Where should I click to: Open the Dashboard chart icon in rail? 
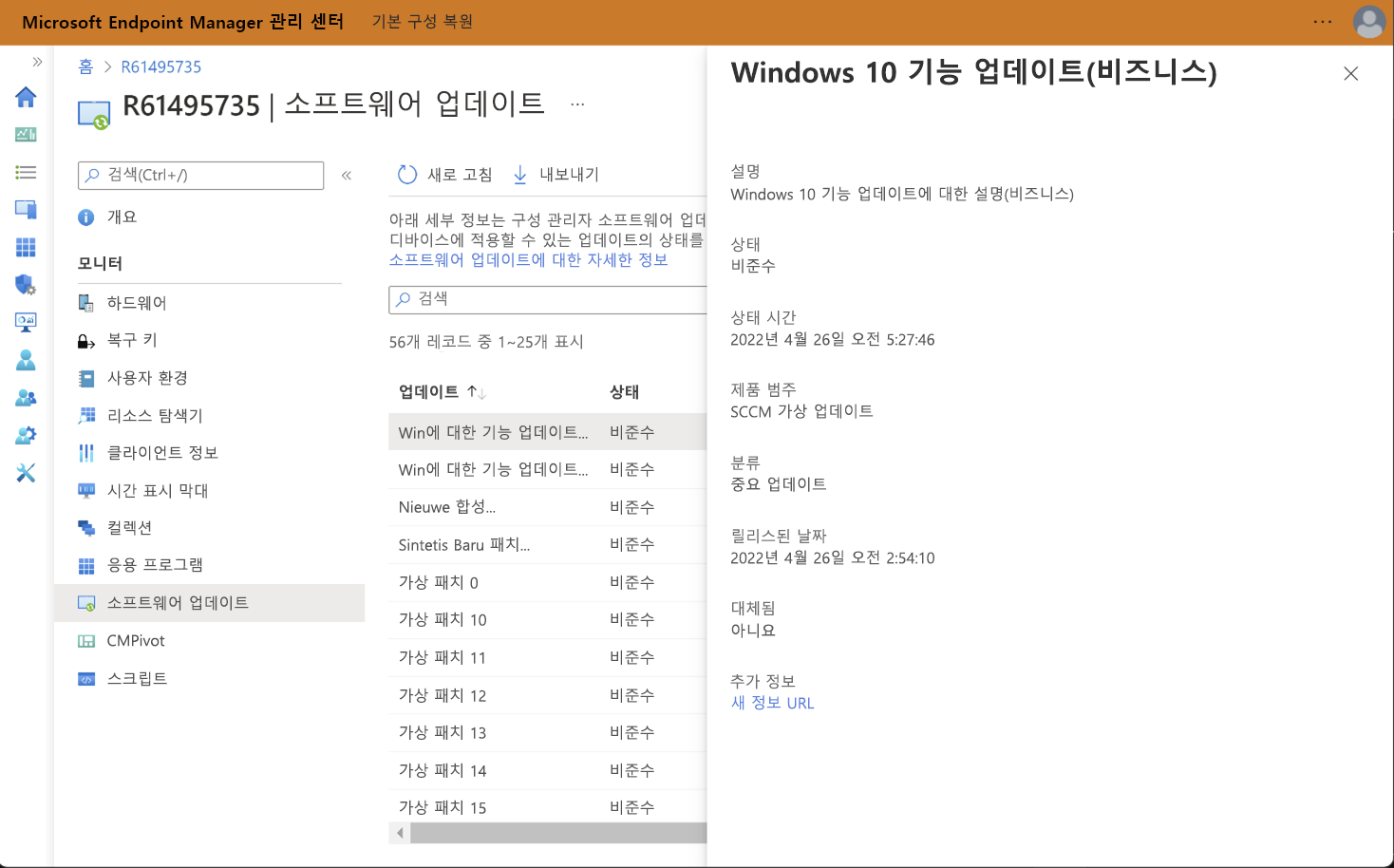(x=26, y=135)
